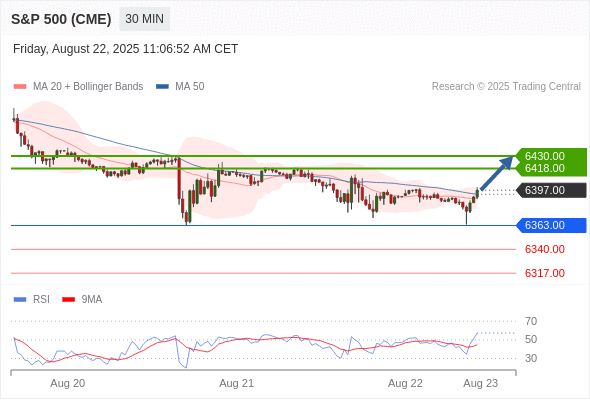Click the RSI 70 level label
The width and height of the screenshot is (590, 400).
click(x=531, y=321)
